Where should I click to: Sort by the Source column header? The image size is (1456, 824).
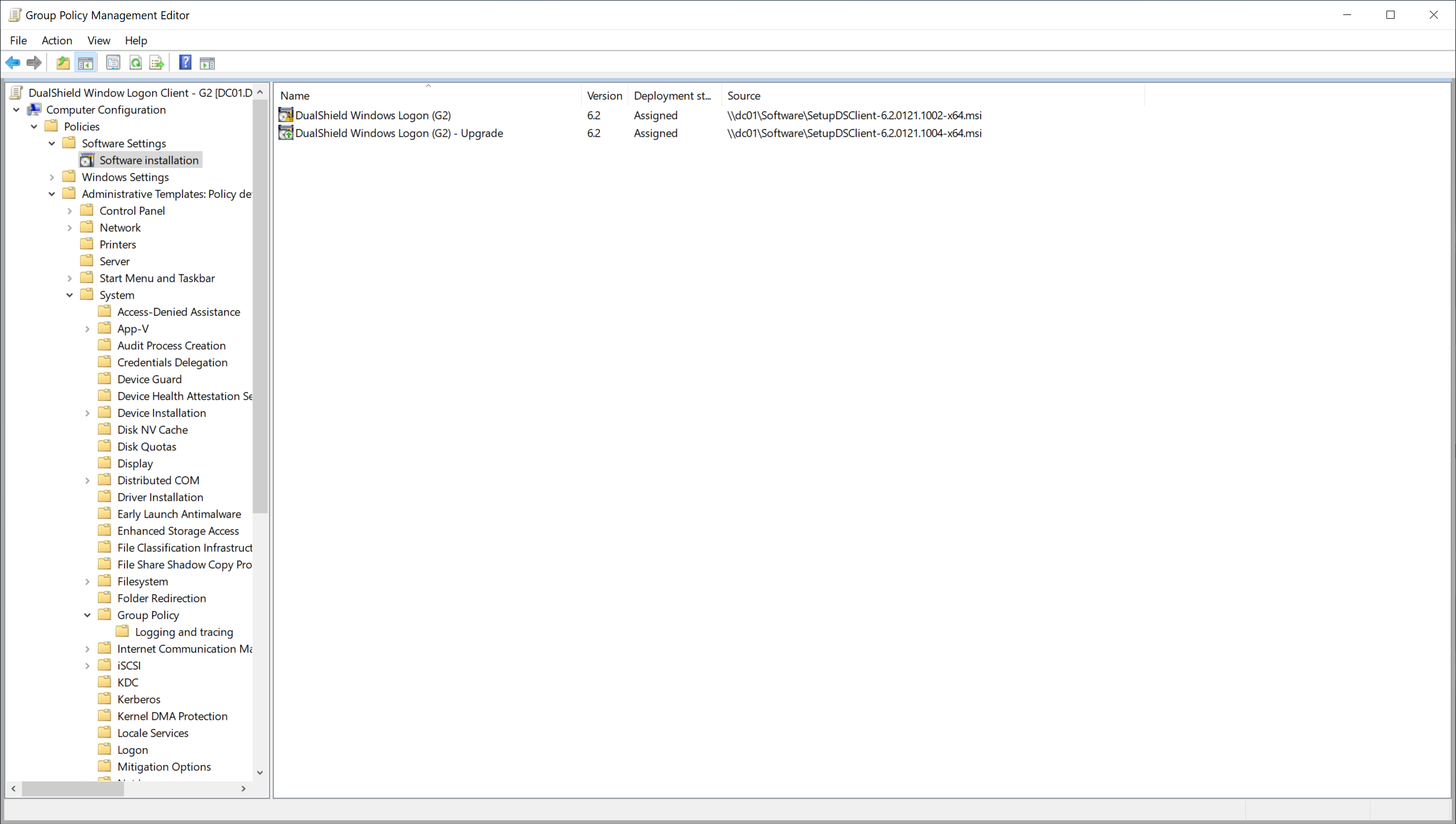coord(743,96)
